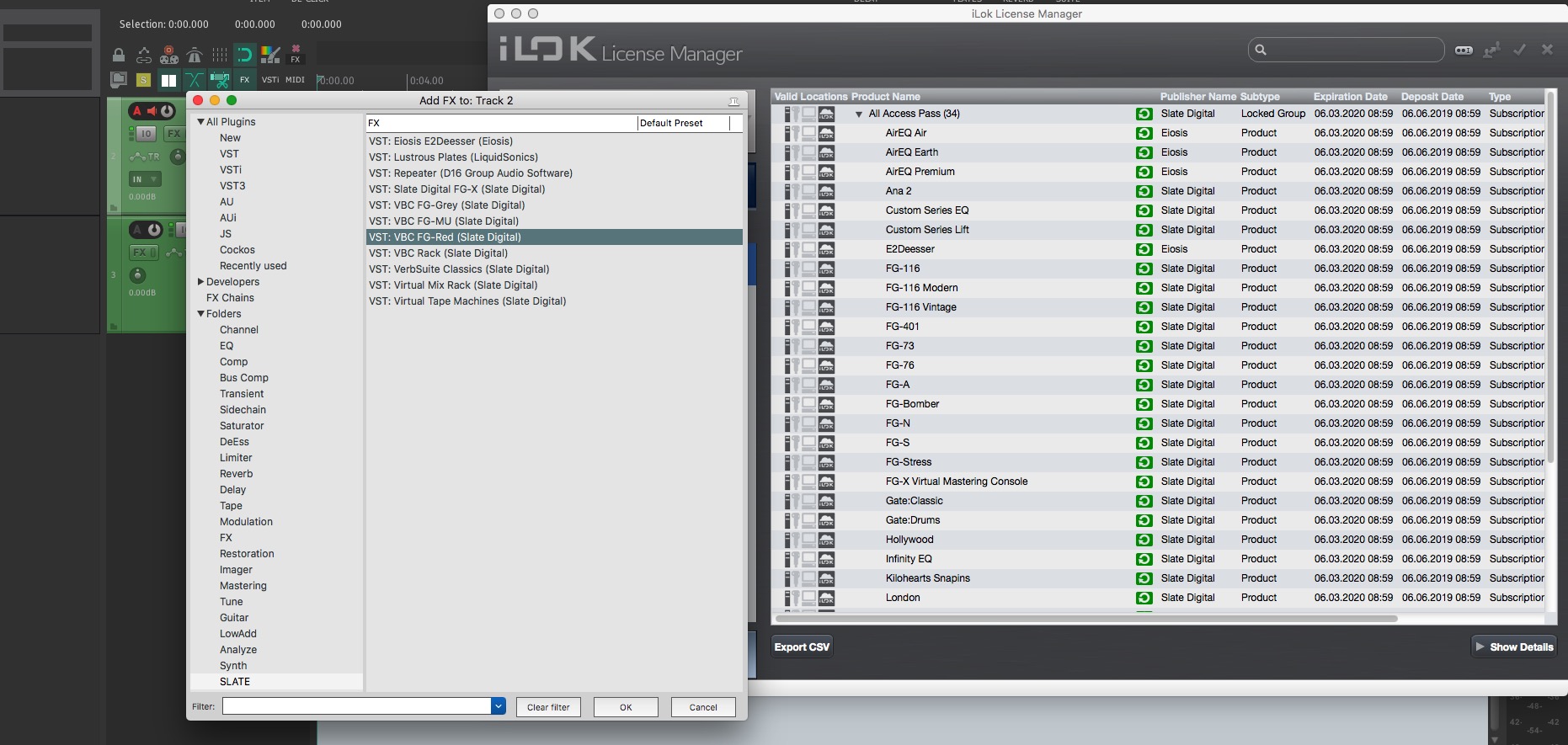Click the color palette brush icon in REAPER
1568x745 pixels.
(270, 56)
